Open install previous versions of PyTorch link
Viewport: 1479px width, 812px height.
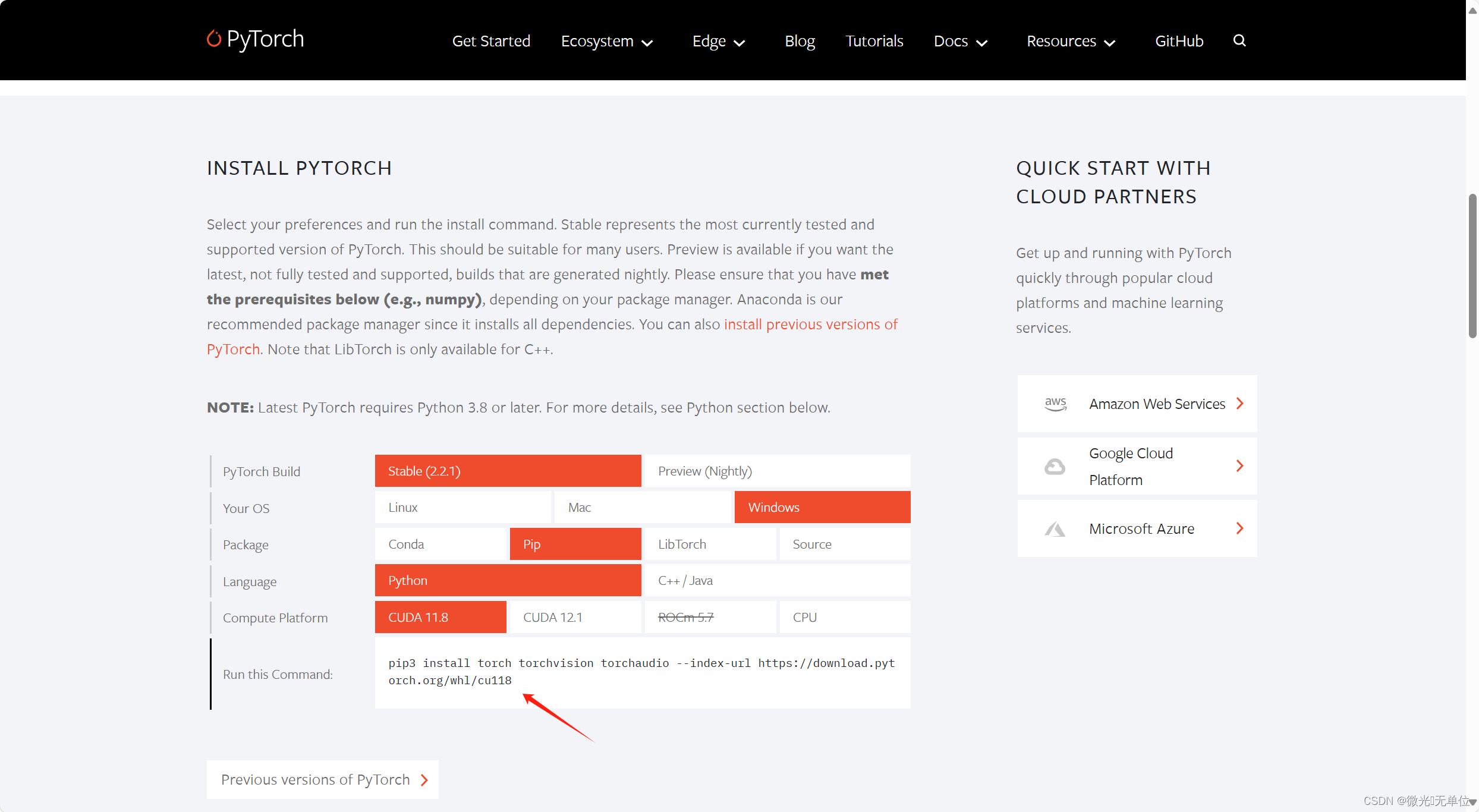click(x=810, y=325)
